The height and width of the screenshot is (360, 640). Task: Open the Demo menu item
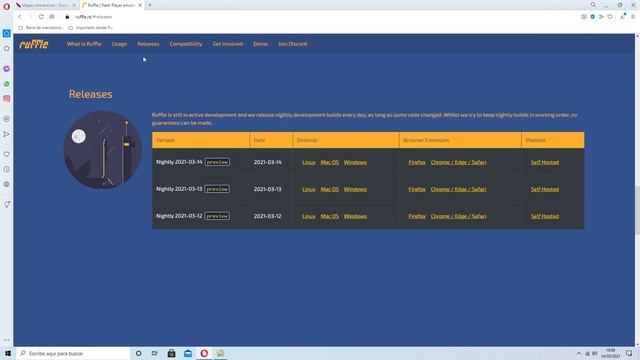click(260, 44)
